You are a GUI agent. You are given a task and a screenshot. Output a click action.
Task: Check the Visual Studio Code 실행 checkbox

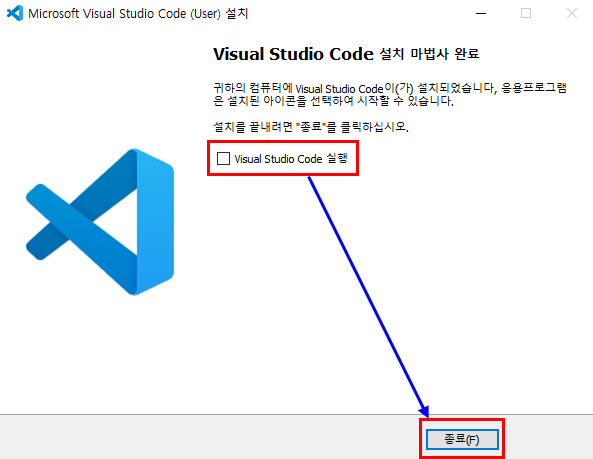pos(223,158)
